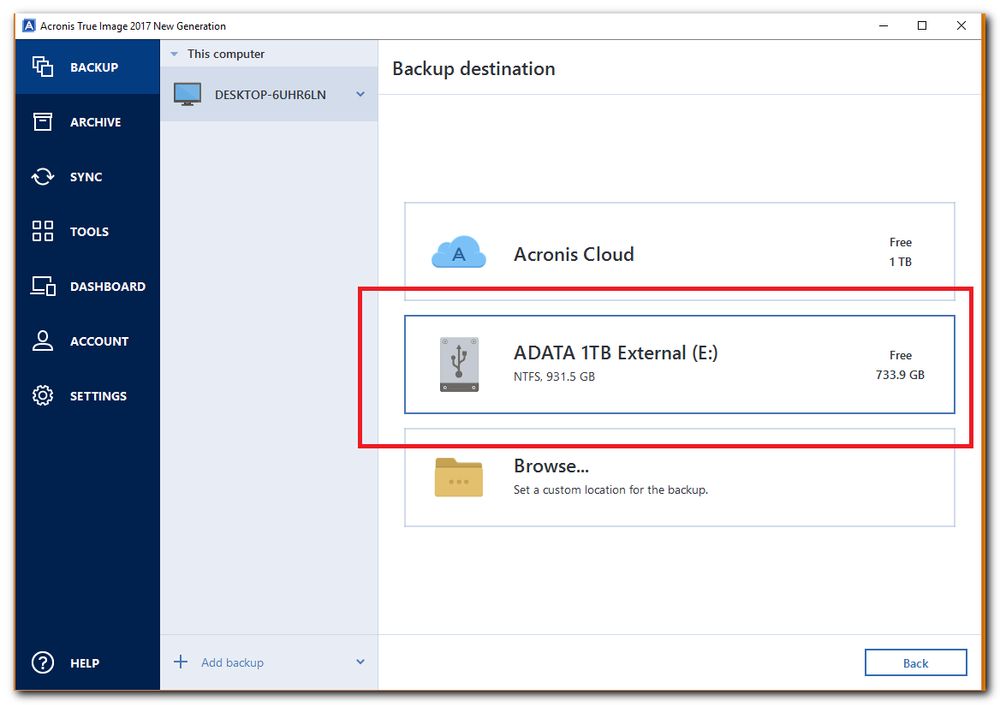Click the Settings gear icon
1000x705 pixels.
point(43,396)
